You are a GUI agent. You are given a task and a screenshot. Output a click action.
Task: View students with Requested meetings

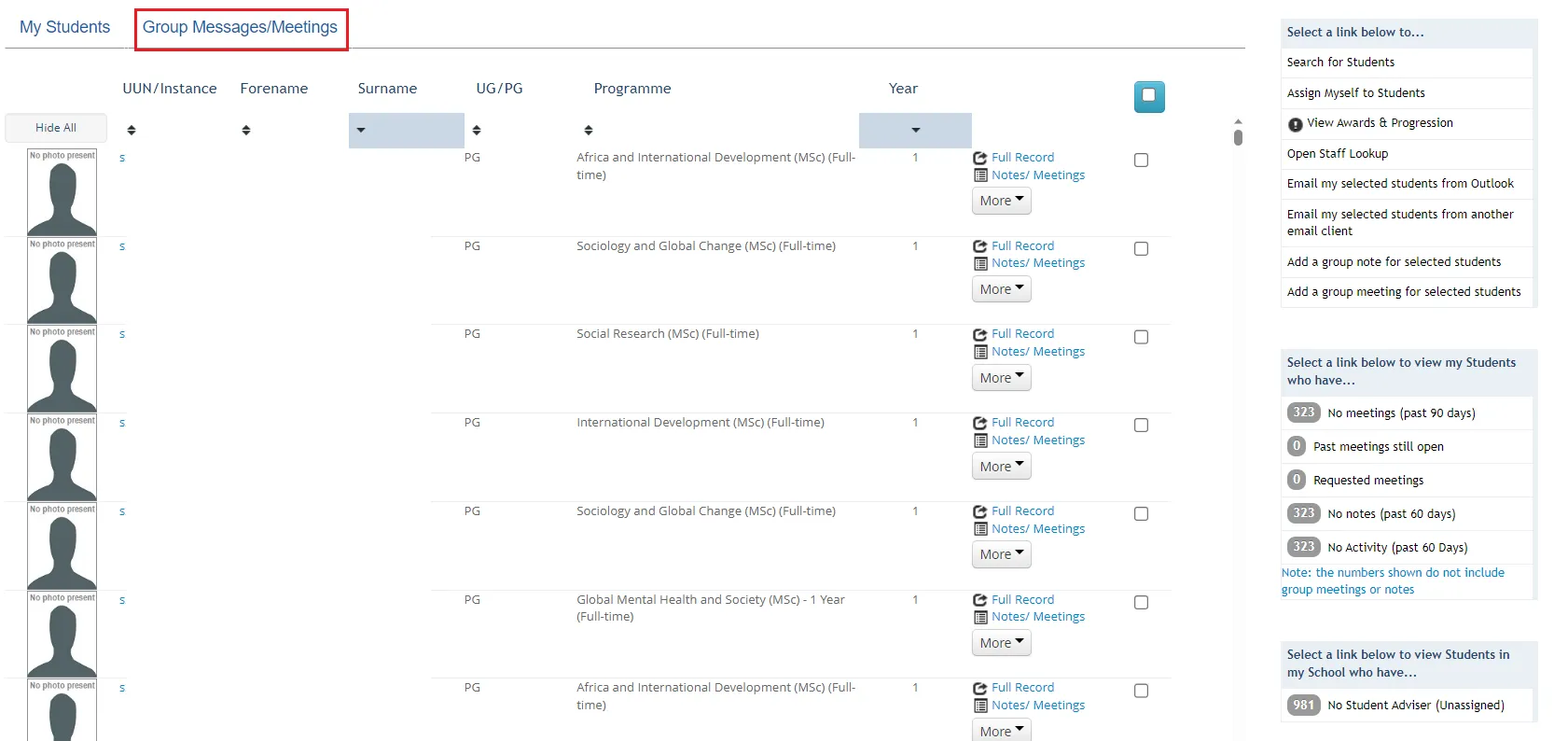click(x=1368, y=481)
